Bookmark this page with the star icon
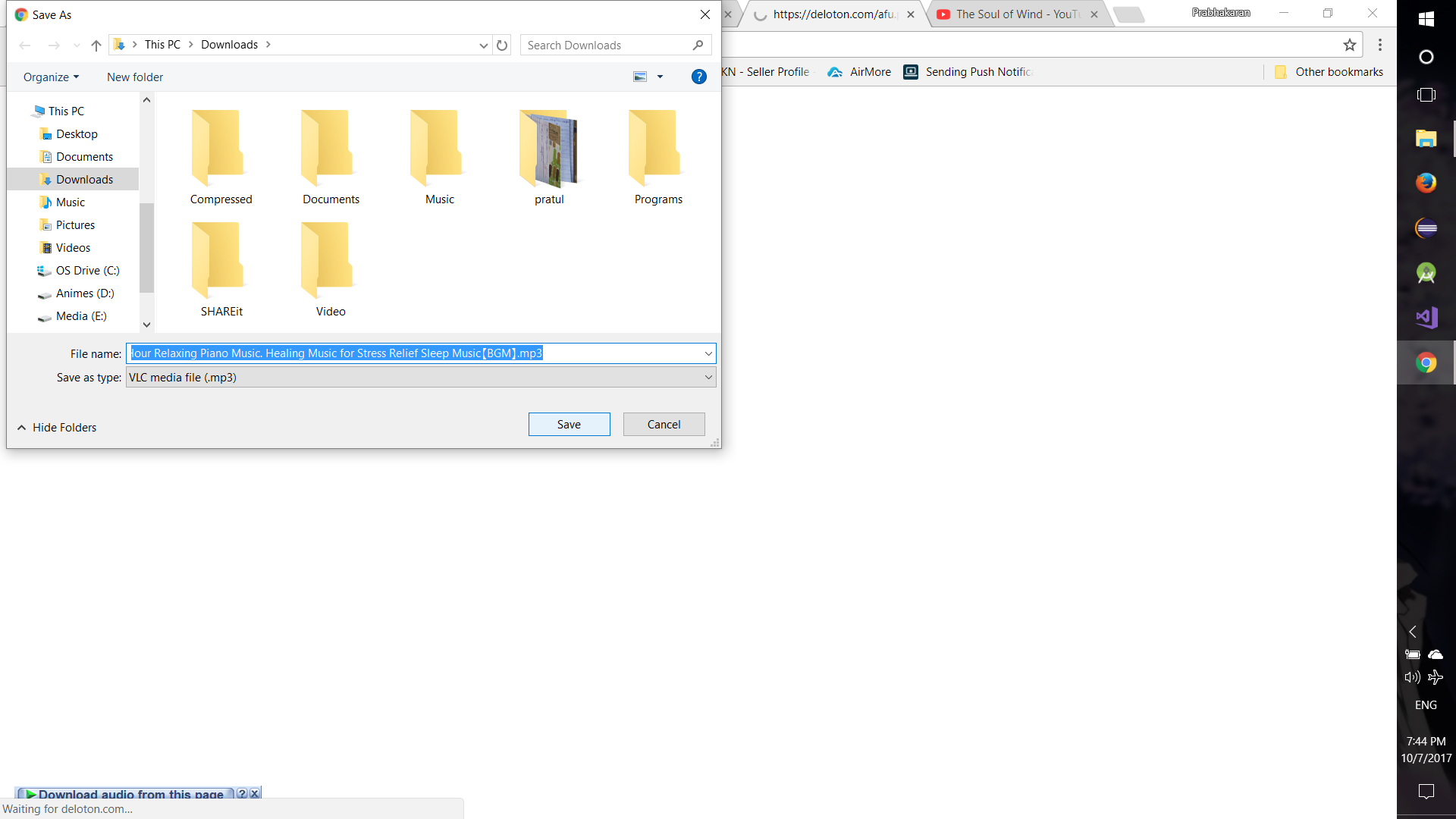 pos(1350,45)
